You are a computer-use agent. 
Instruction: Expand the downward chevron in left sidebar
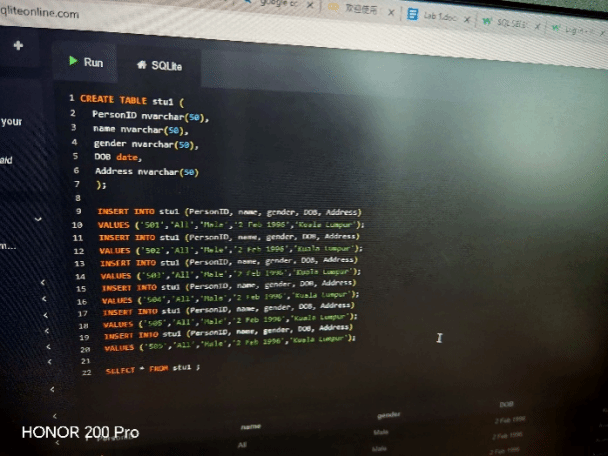coord(37,219)
